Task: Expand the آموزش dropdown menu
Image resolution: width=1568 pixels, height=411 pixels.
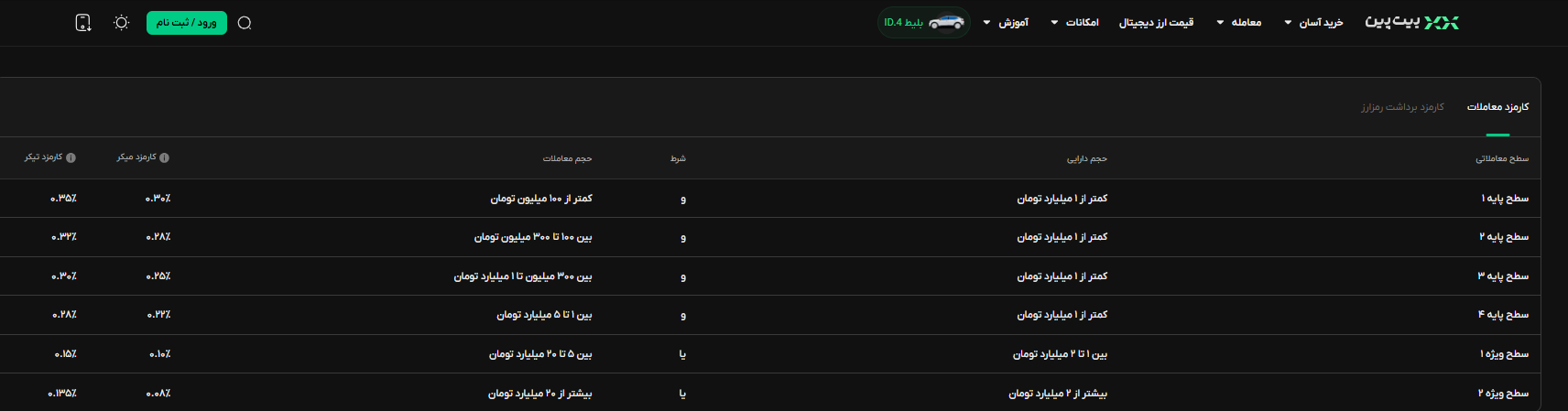Action: 1006,22
